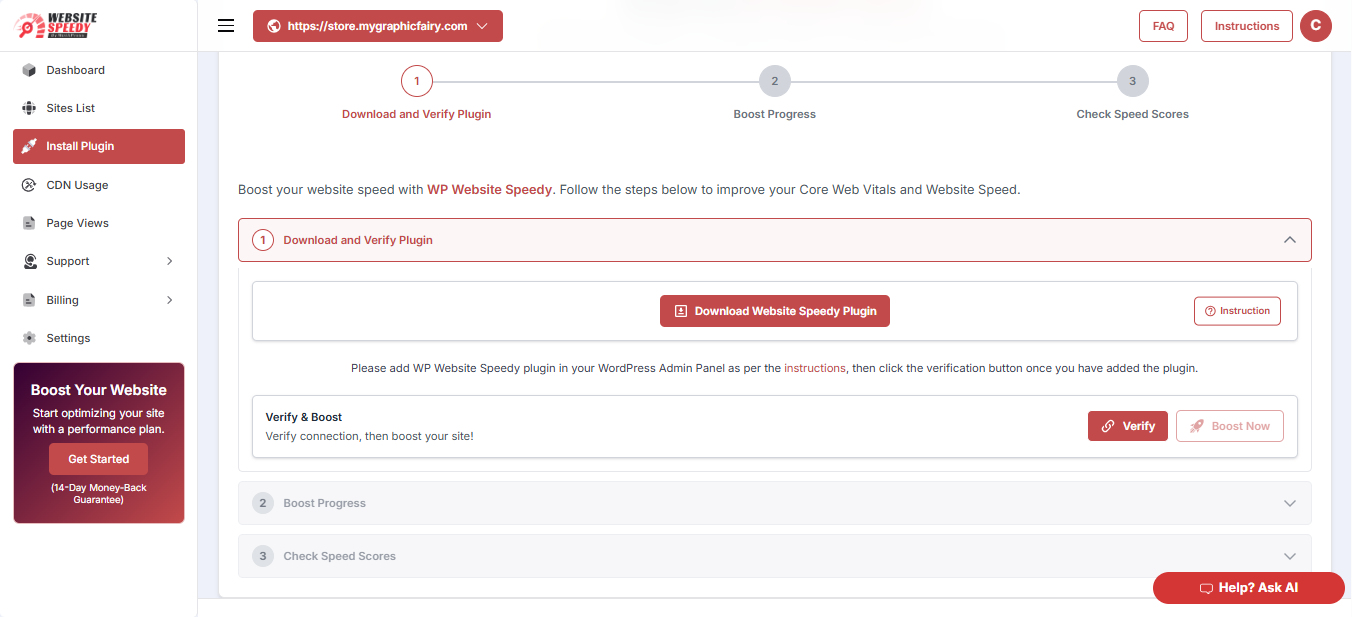
Task: Click step 1 circle in progress tracker
Action: coord(416,81)
